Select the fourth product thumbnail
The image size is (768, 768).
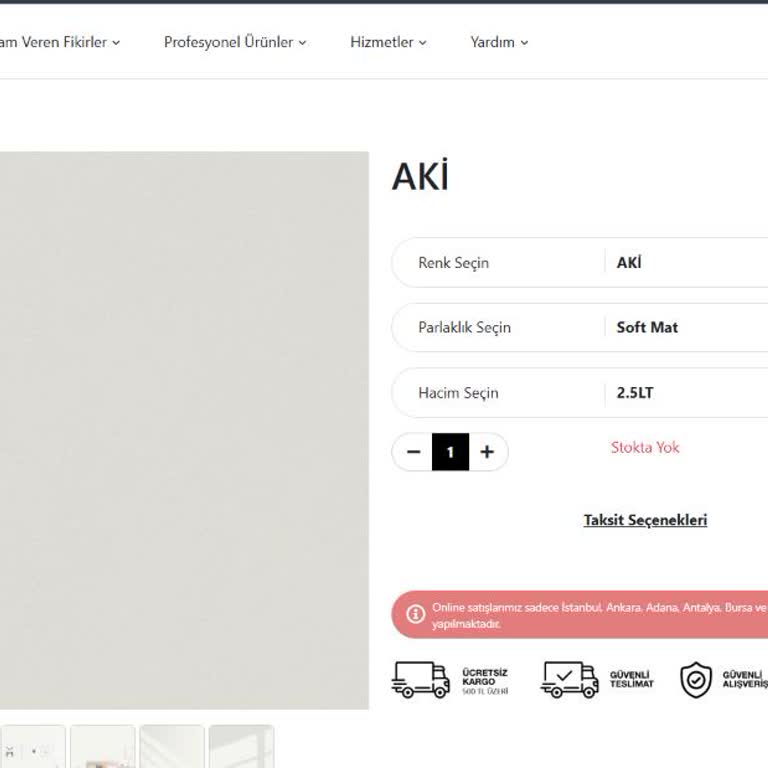pos(241,746)
